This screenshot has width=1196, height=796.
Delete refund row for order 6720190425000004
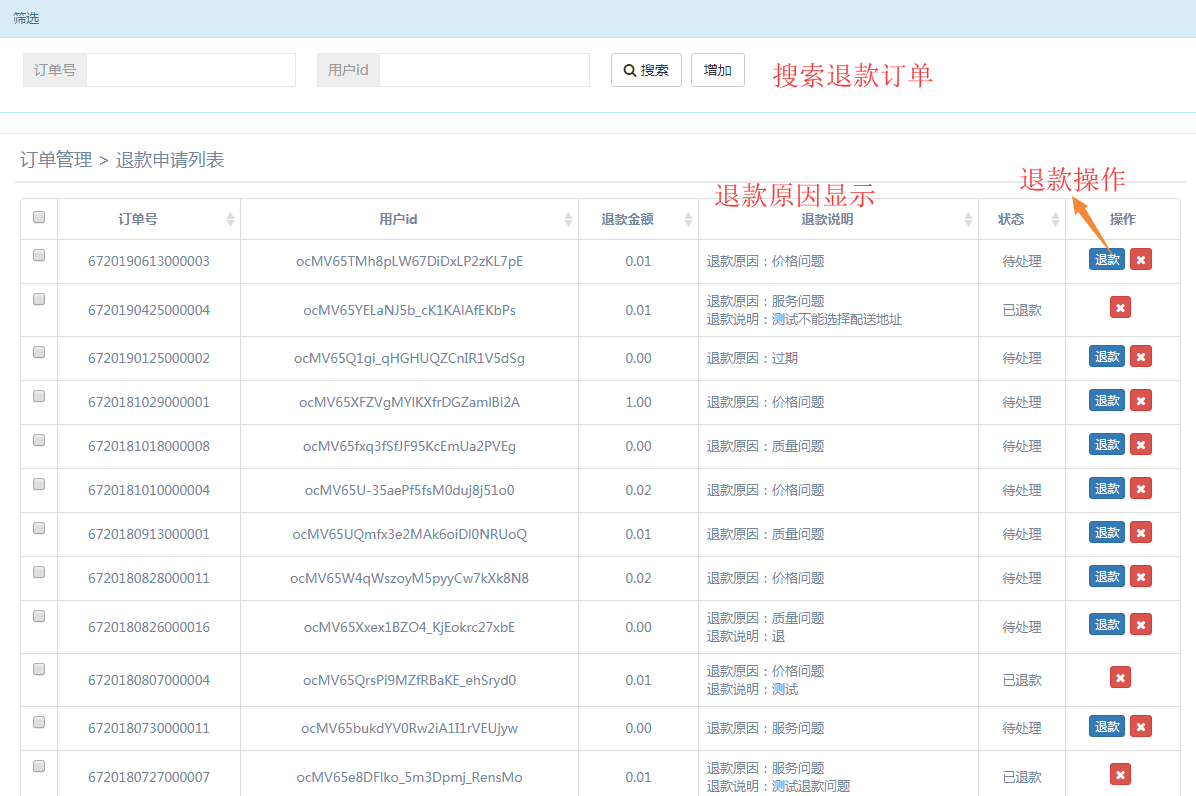click(x=1120, y=308)
